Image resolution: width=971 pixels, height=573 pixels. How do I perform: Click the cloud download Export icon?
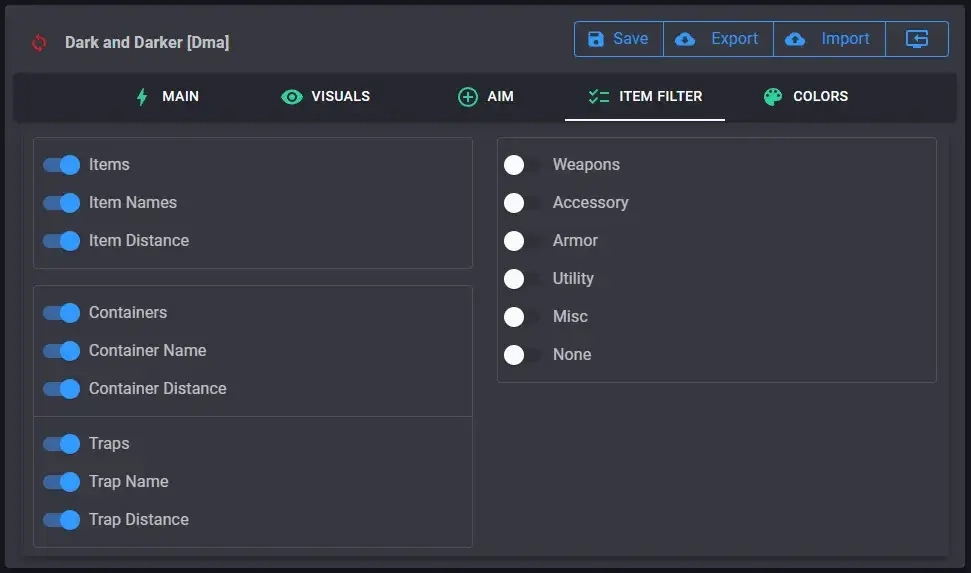point(685,39)
